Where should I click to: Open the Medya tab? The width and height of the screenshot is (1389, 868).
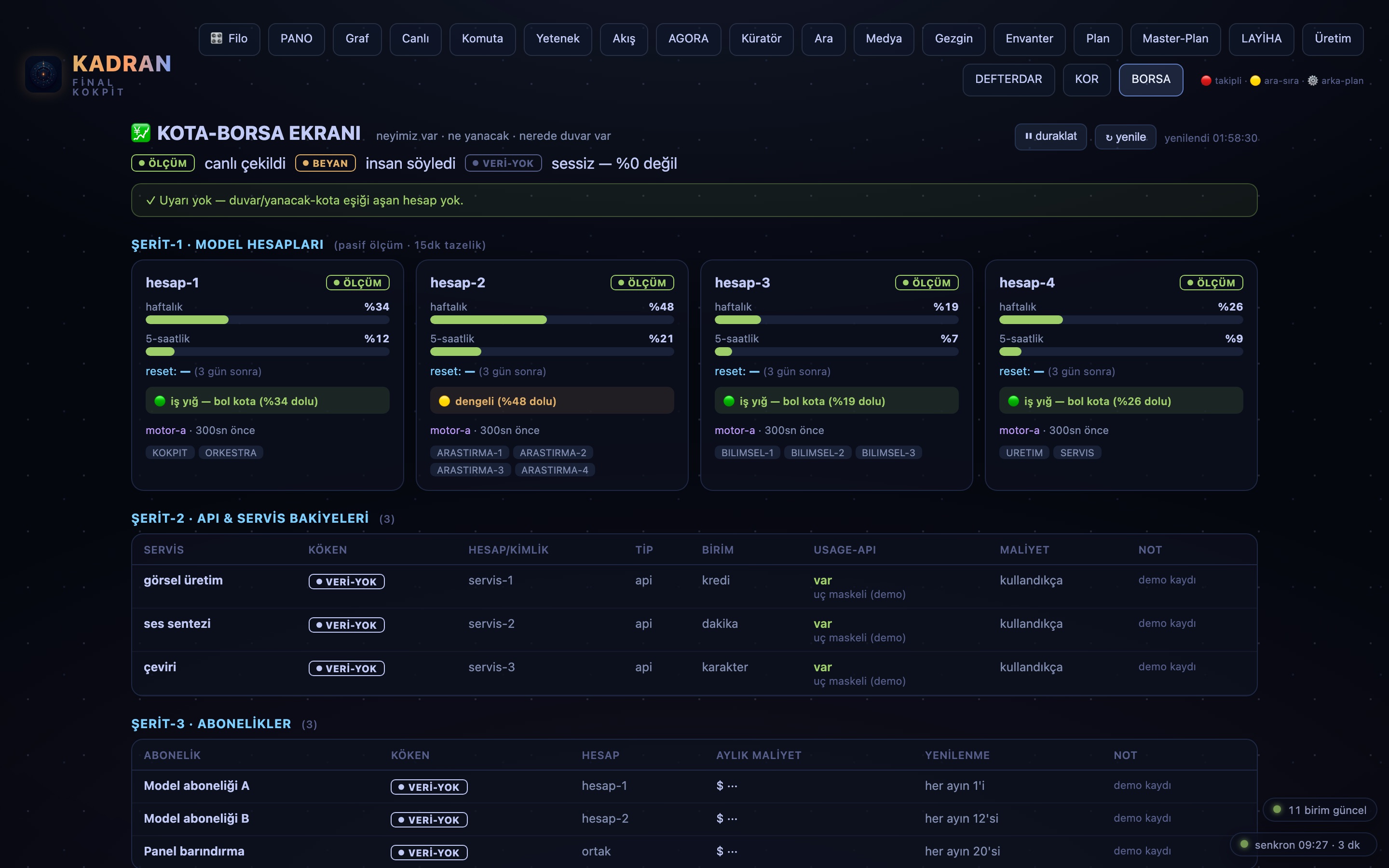tap(884, 39)
